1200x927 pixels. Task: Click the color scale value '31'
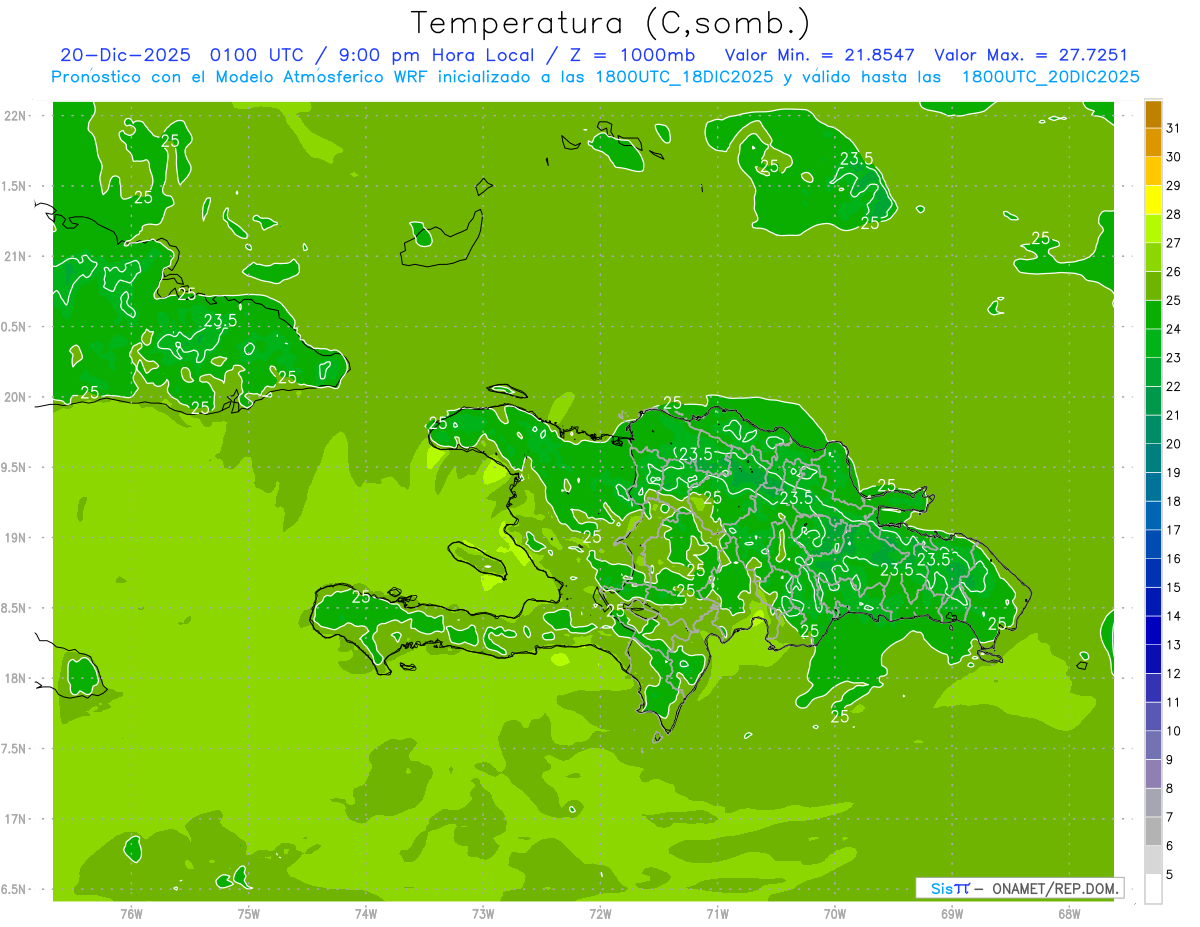(1174, 128)
